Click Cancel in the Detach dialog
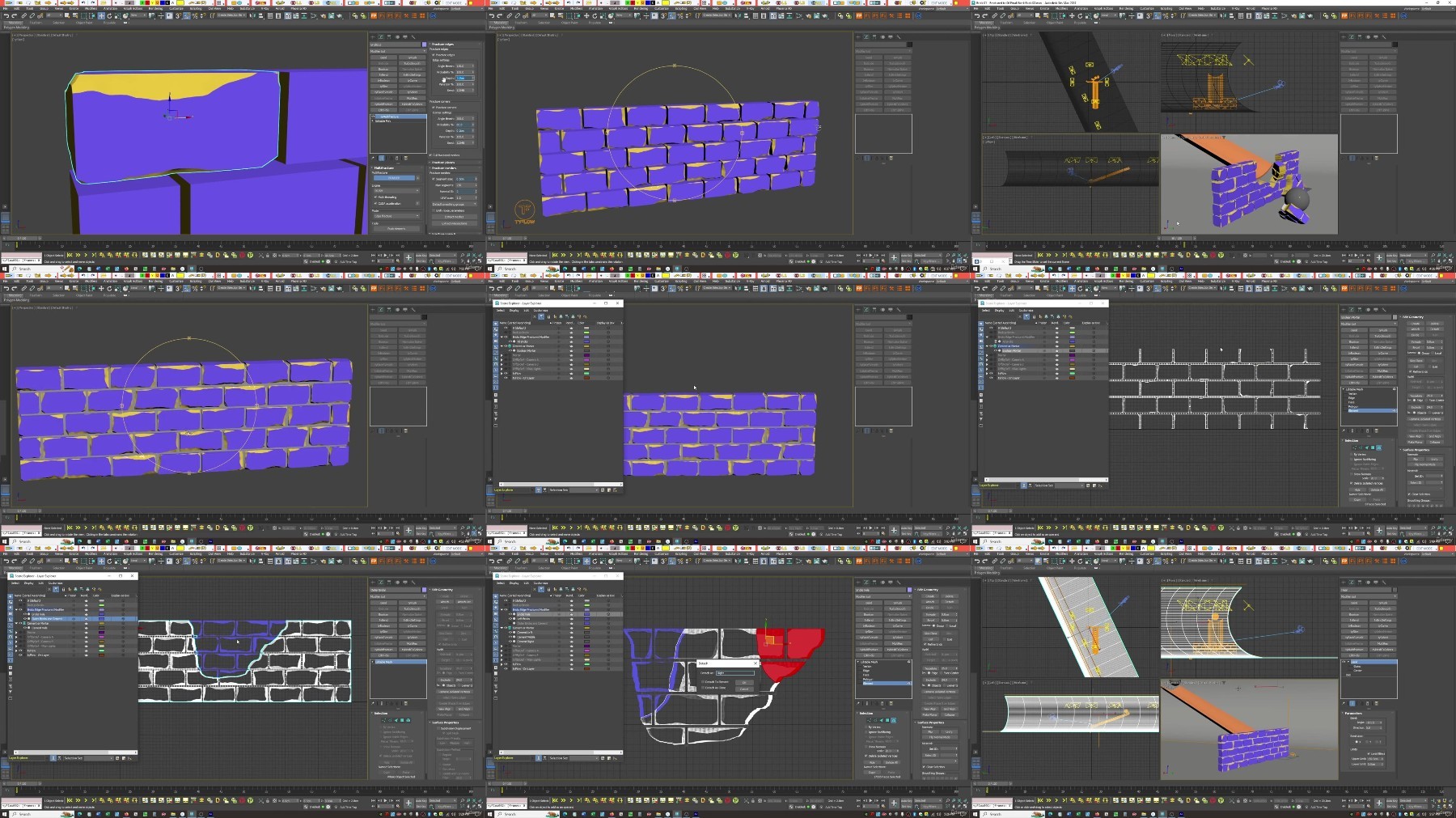This screenshot has height=818, width=1456. click(744, 689)
